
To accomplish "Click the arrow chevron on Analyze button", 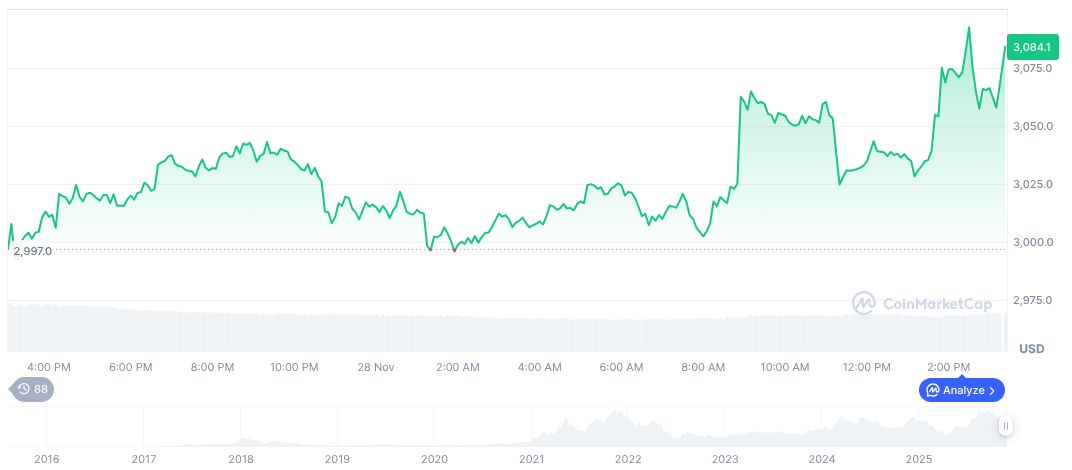I will pos(993,390).
